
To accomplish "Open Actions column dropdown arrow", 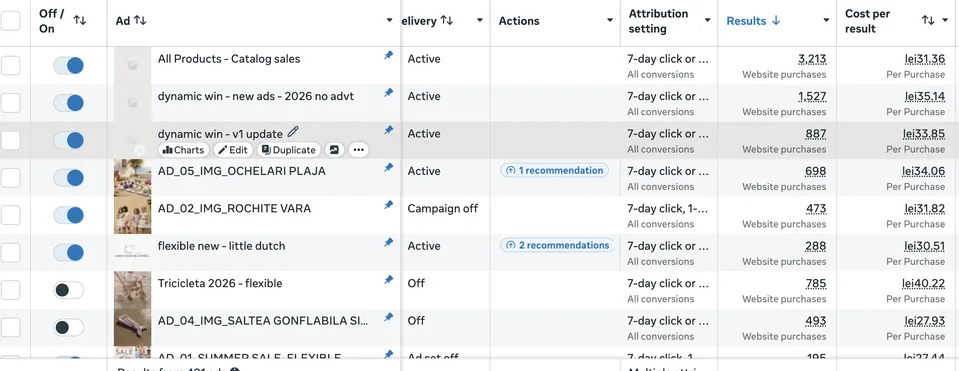I will coord(610,21).
